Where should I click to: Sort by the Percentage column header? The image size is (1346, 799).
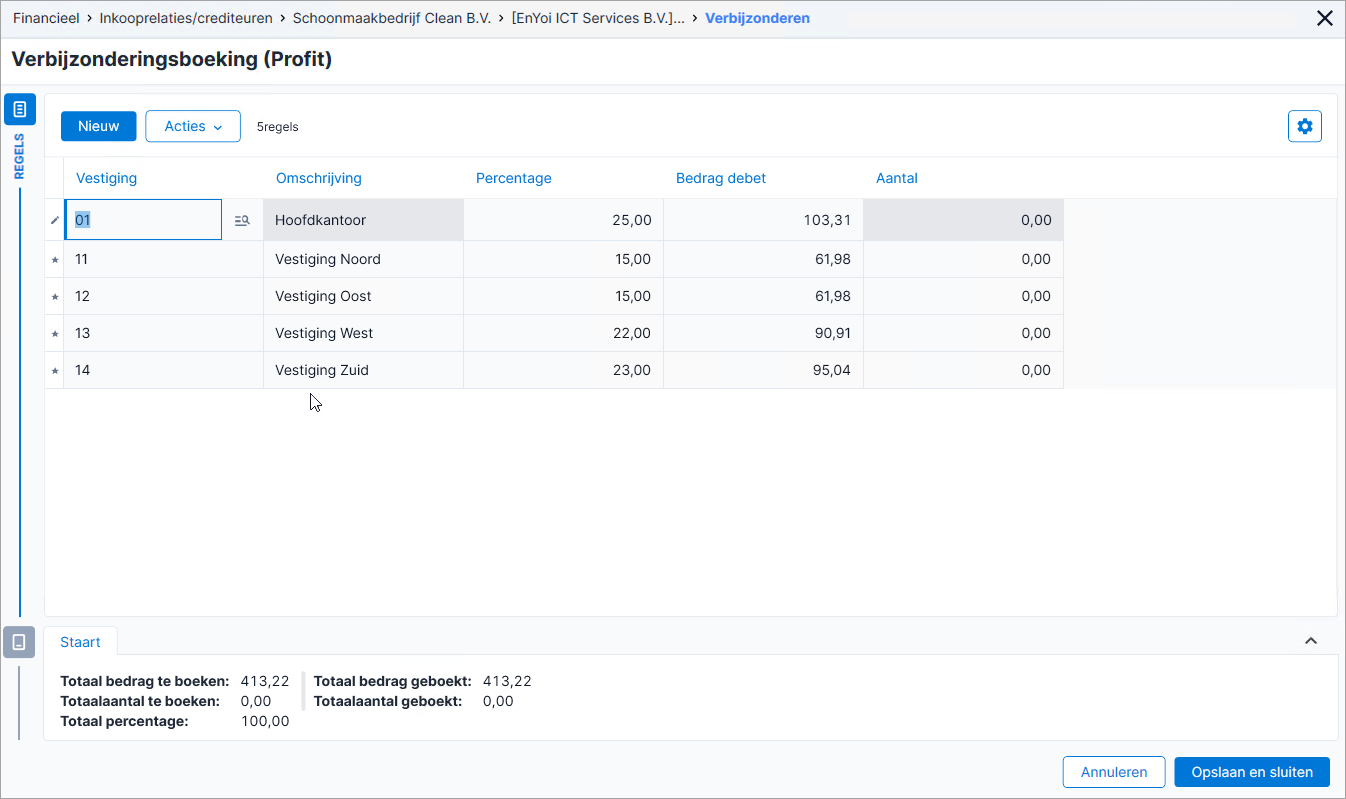point(514,178)
